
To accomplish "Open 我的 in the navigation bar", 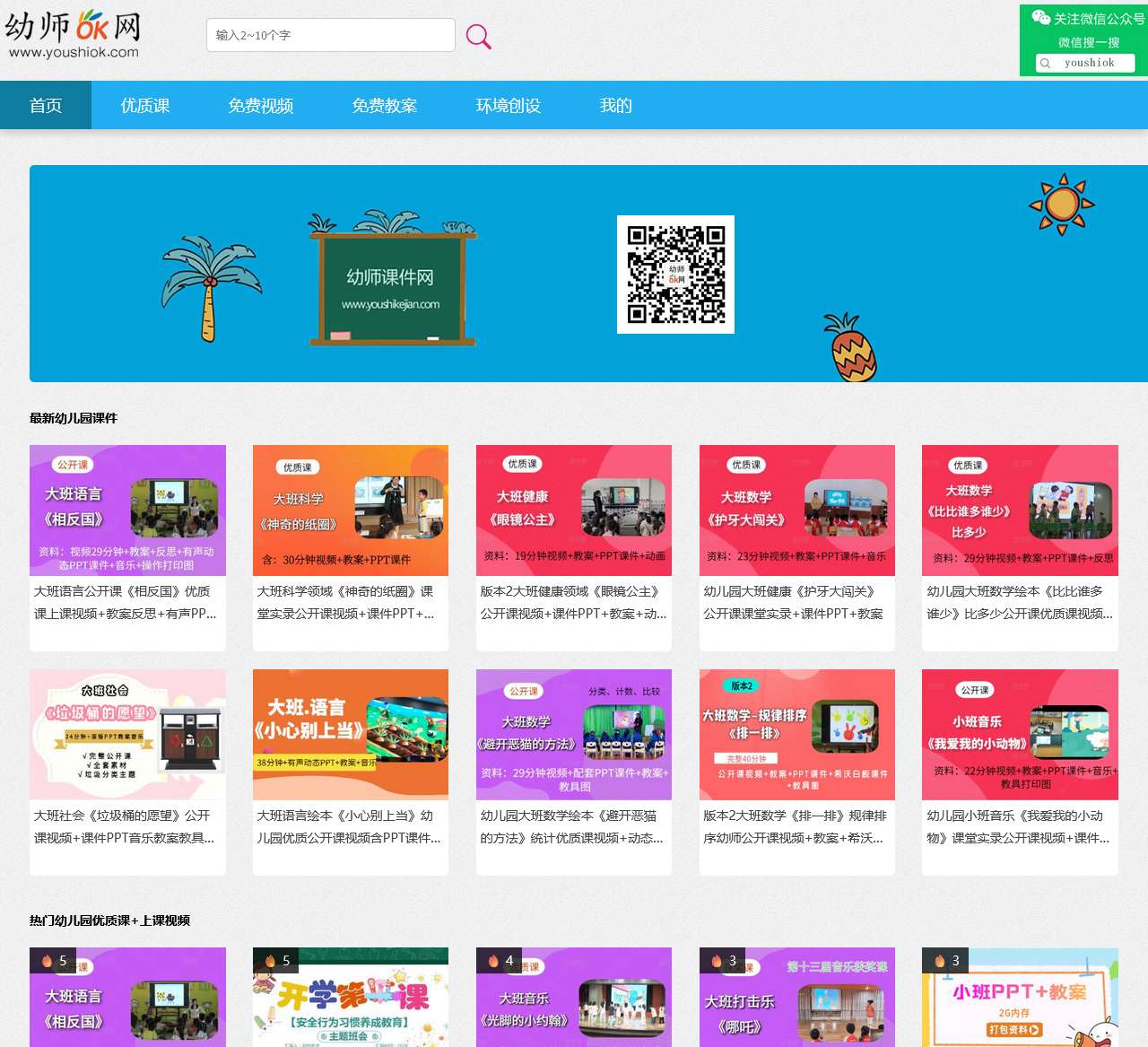I will pyautogui.click(x=616, y=106).
